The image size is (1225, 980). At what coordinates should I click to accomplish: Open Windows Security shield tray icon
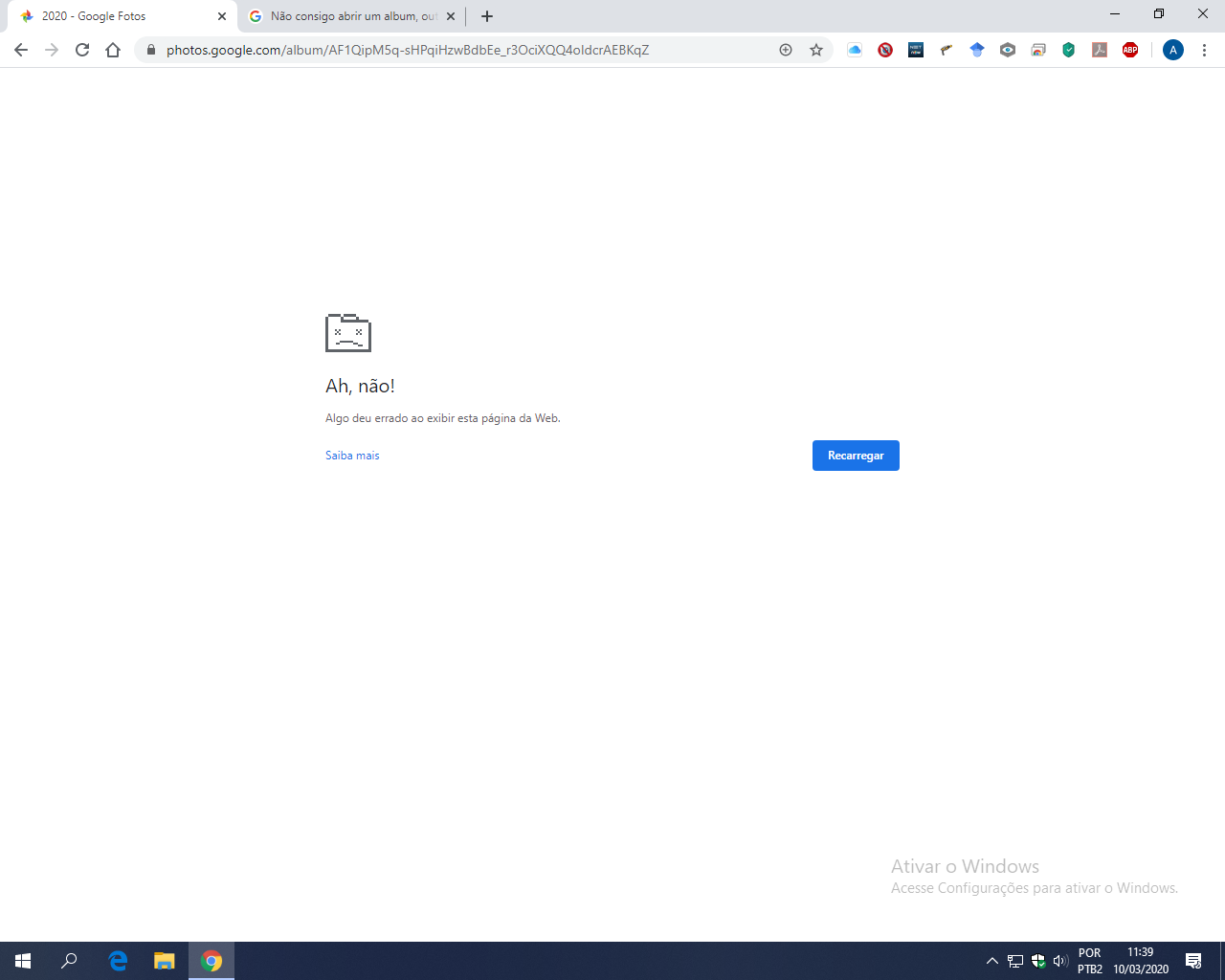click(1038, 961)
